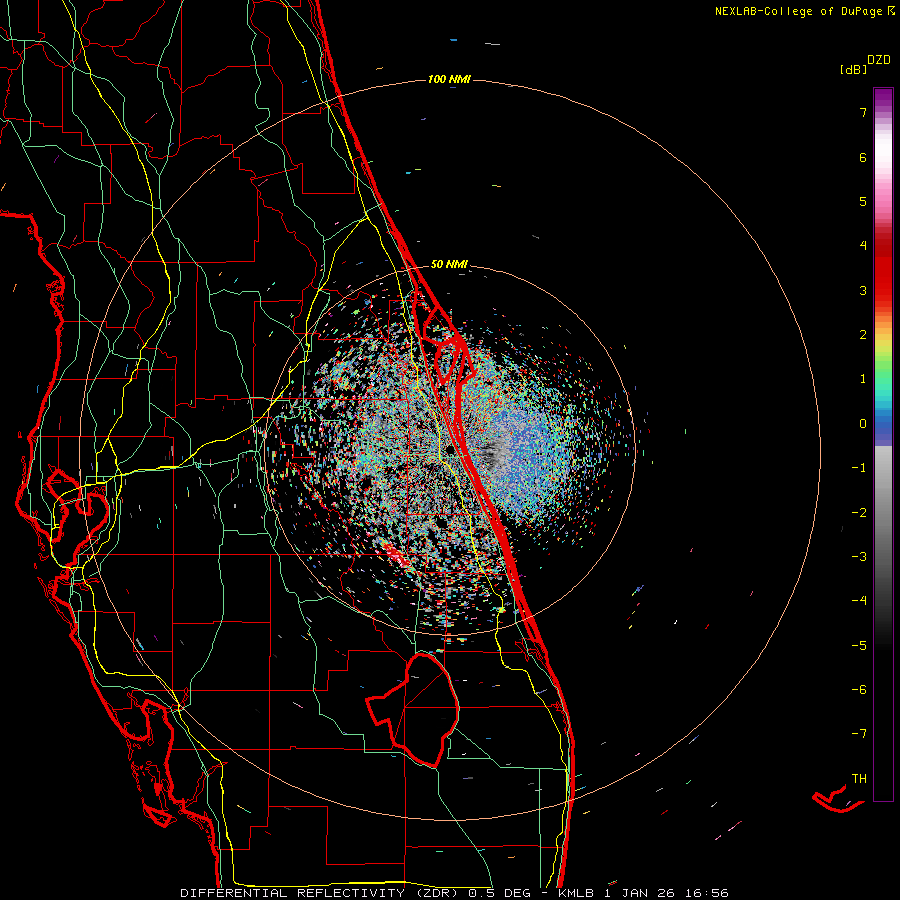The image size is (900, 900).
Task: Click the -1 value on the scale
Action: 859,468
